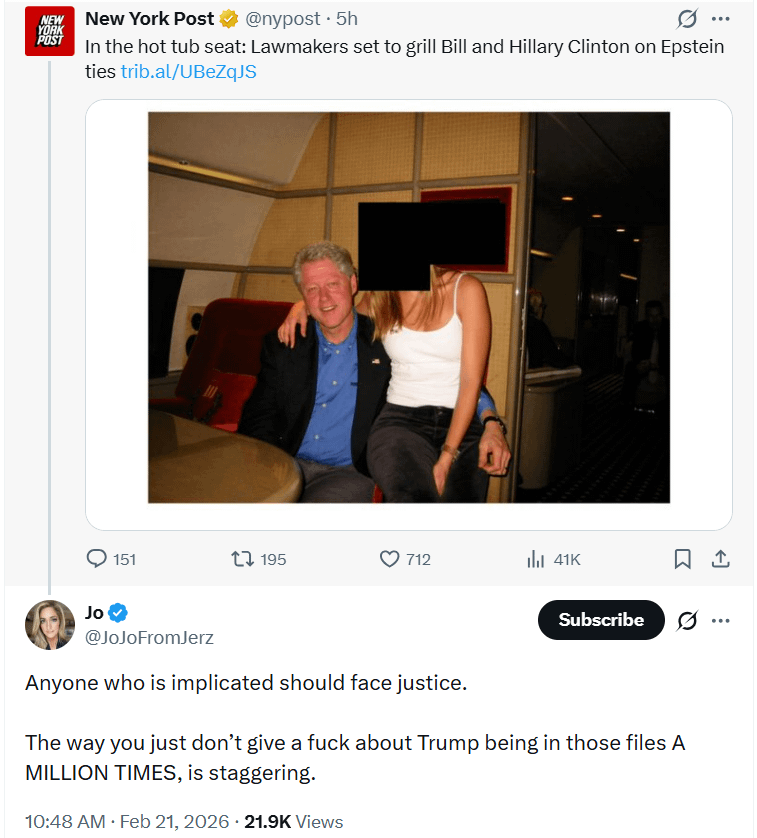Viewport: 757px width, 838px height.
Task: Reply to the New York Post tweet
Action: pyautogui.click(x=98, y=559)
